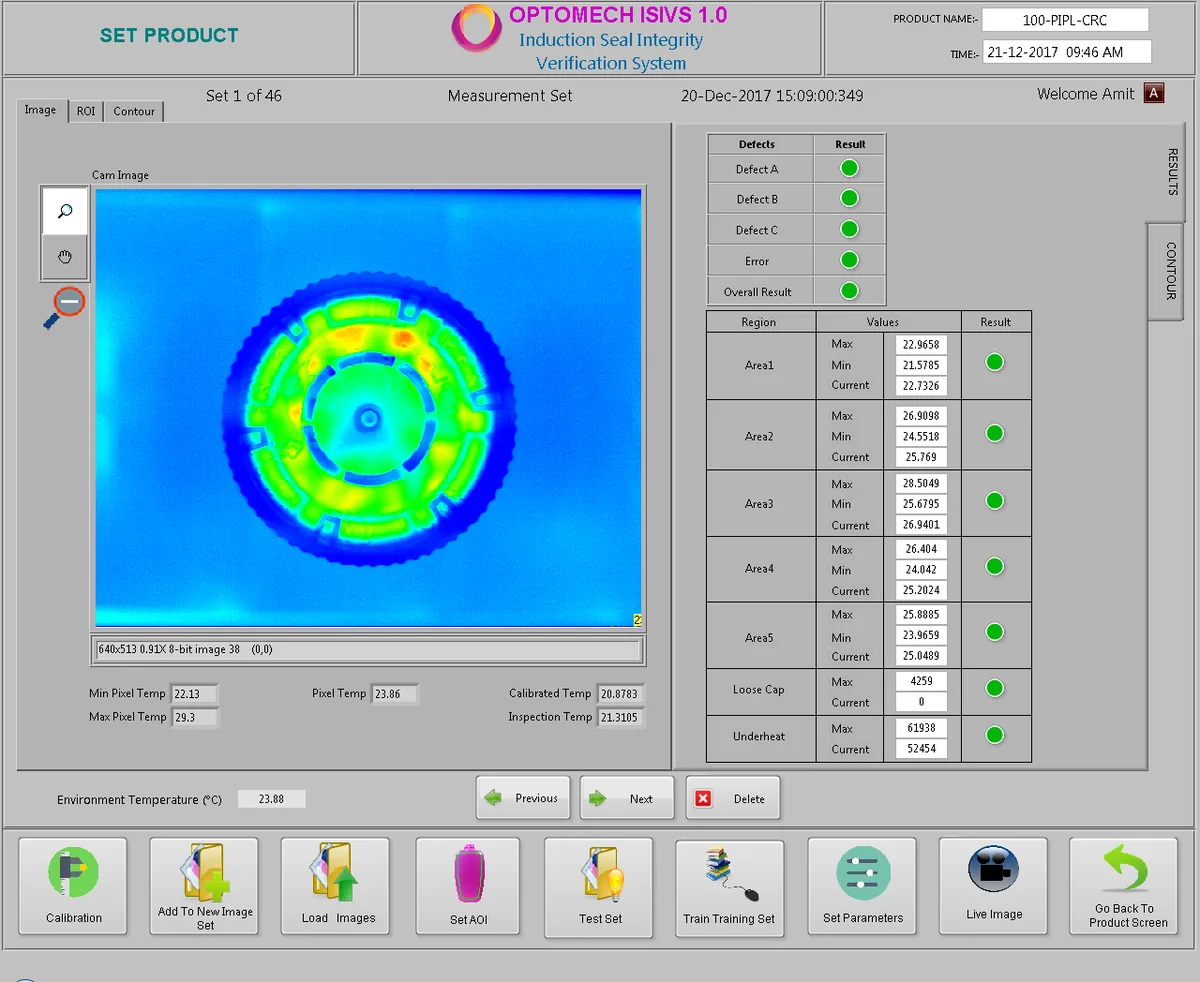Screen dimensions: 1200x982
Task: Select the magnifier zoom tool beside Cam Image
Action: point(64,211)
